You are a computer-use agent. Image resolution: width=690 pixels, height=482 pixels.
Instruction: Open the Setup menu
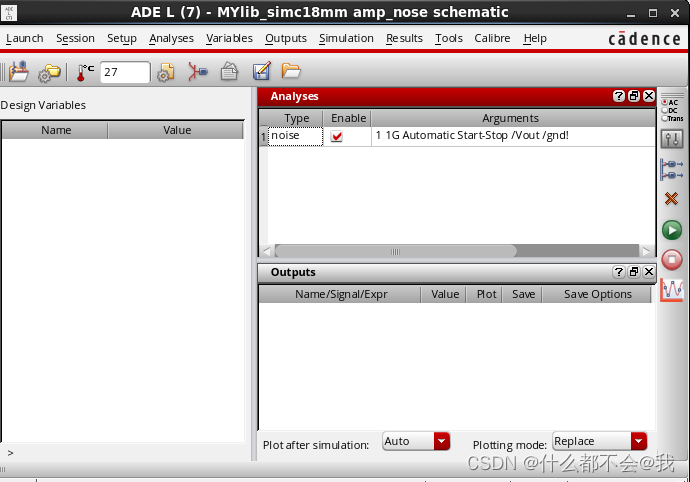pos(122,38)
